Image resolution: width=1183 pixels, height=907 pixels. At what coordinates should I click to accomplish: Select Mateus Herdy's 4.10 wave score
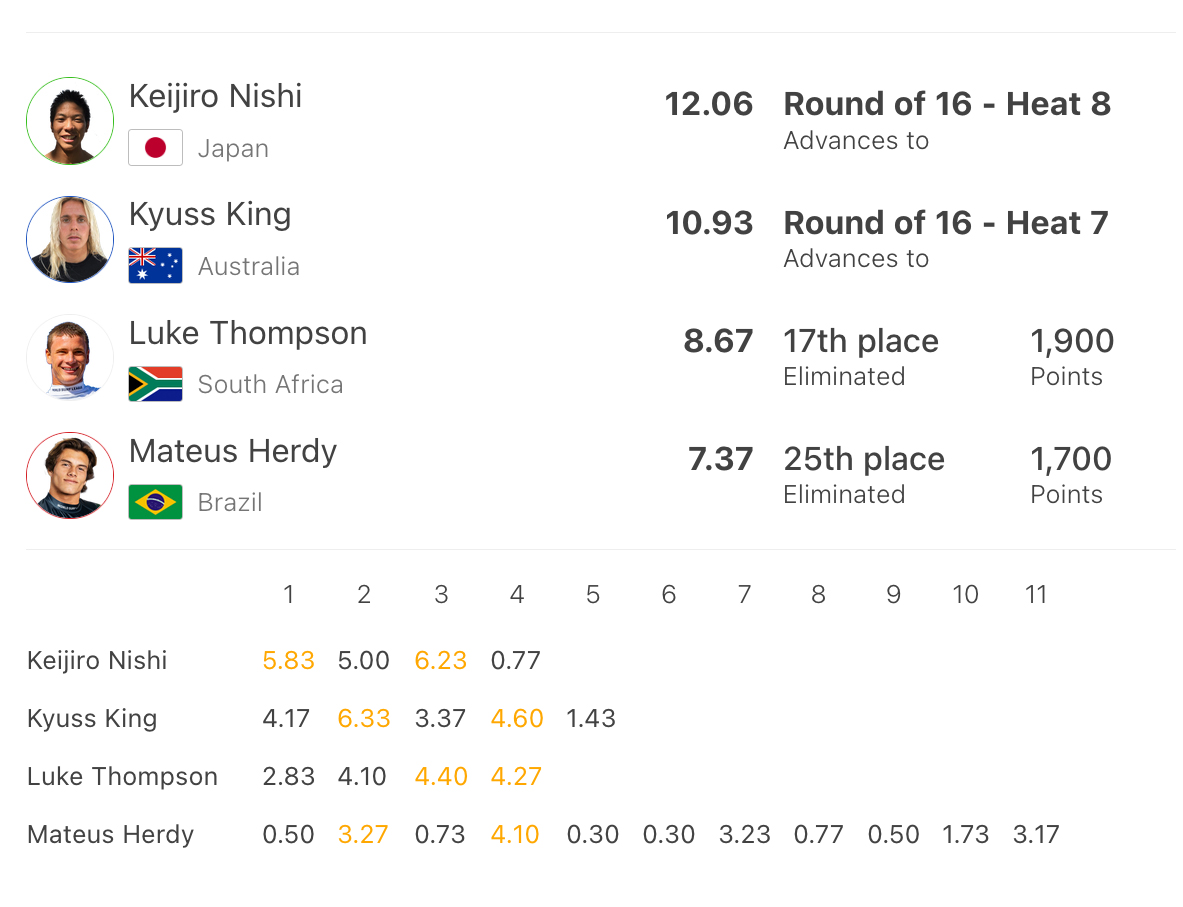point(516,835)
